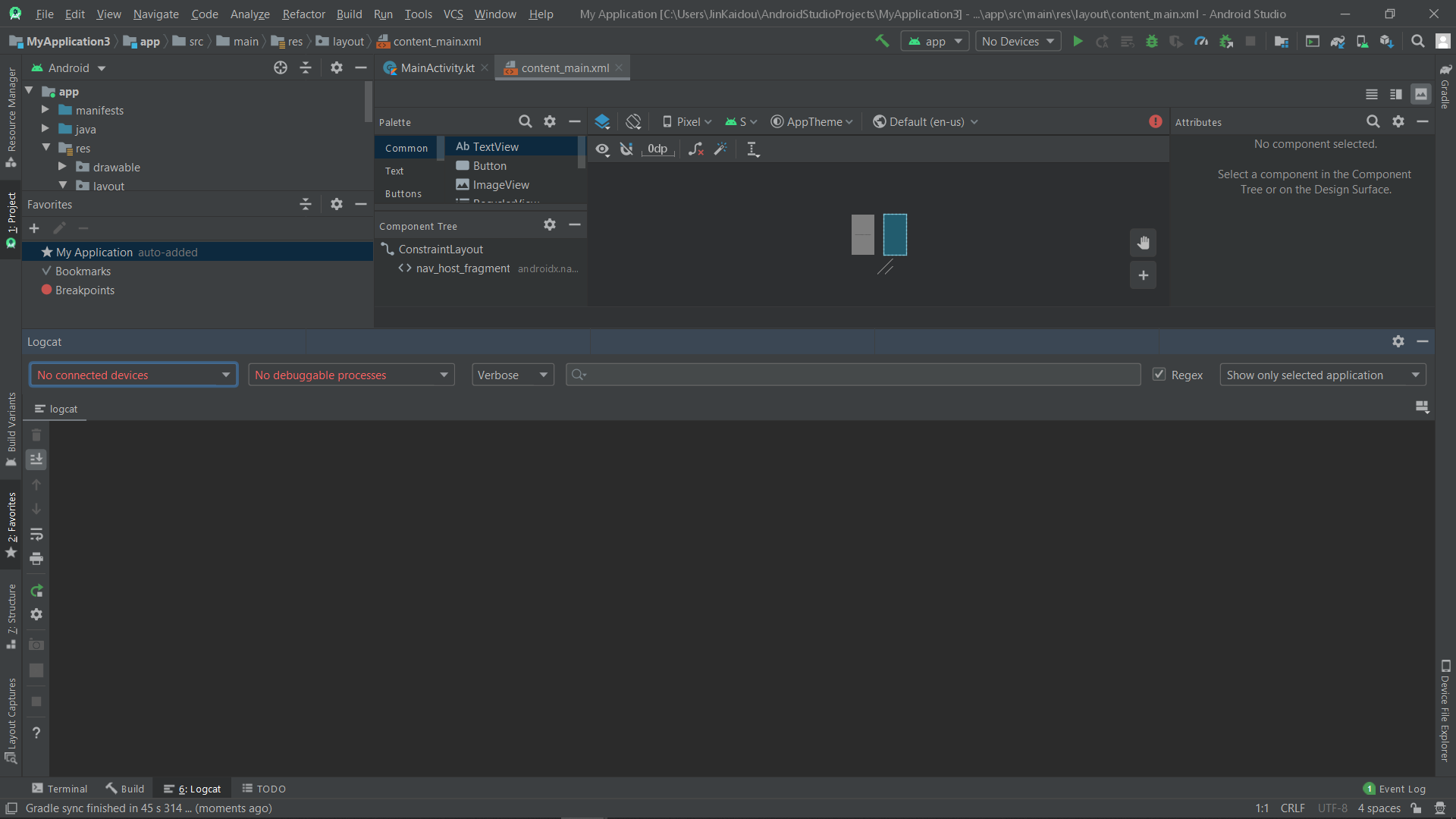Switch editor to Design view mode
This screenshot has height=819, width=1456.
coord(1421,94)
